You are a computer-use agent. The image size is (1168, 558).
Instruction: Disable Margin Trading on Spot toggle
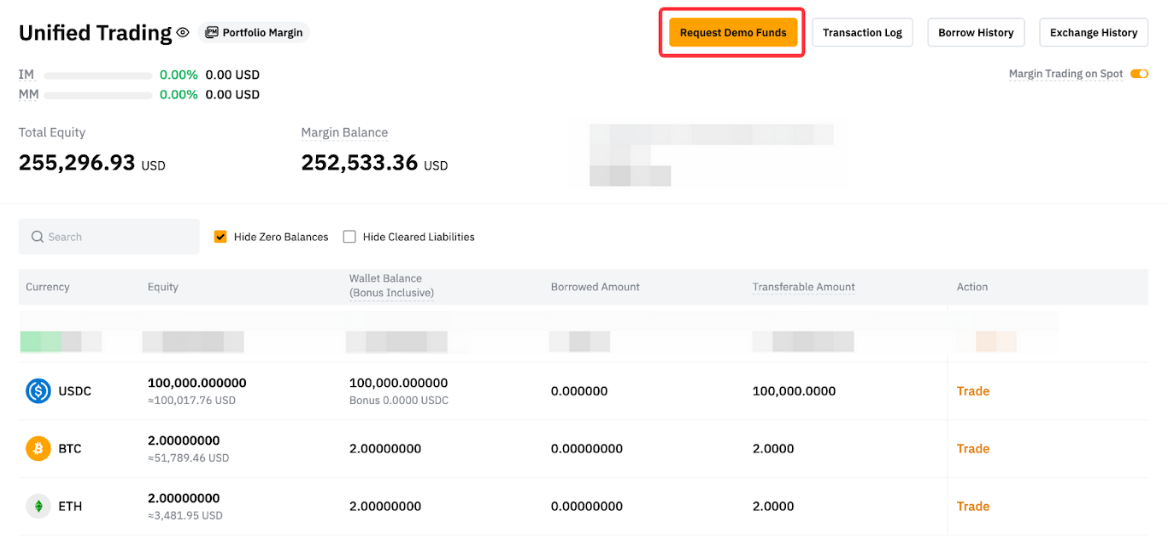point(1138,74)
